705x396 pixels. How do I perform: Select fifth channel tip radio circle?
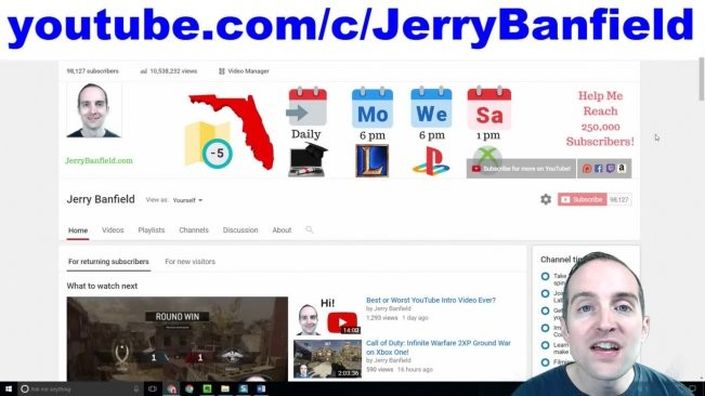[545, 345]
